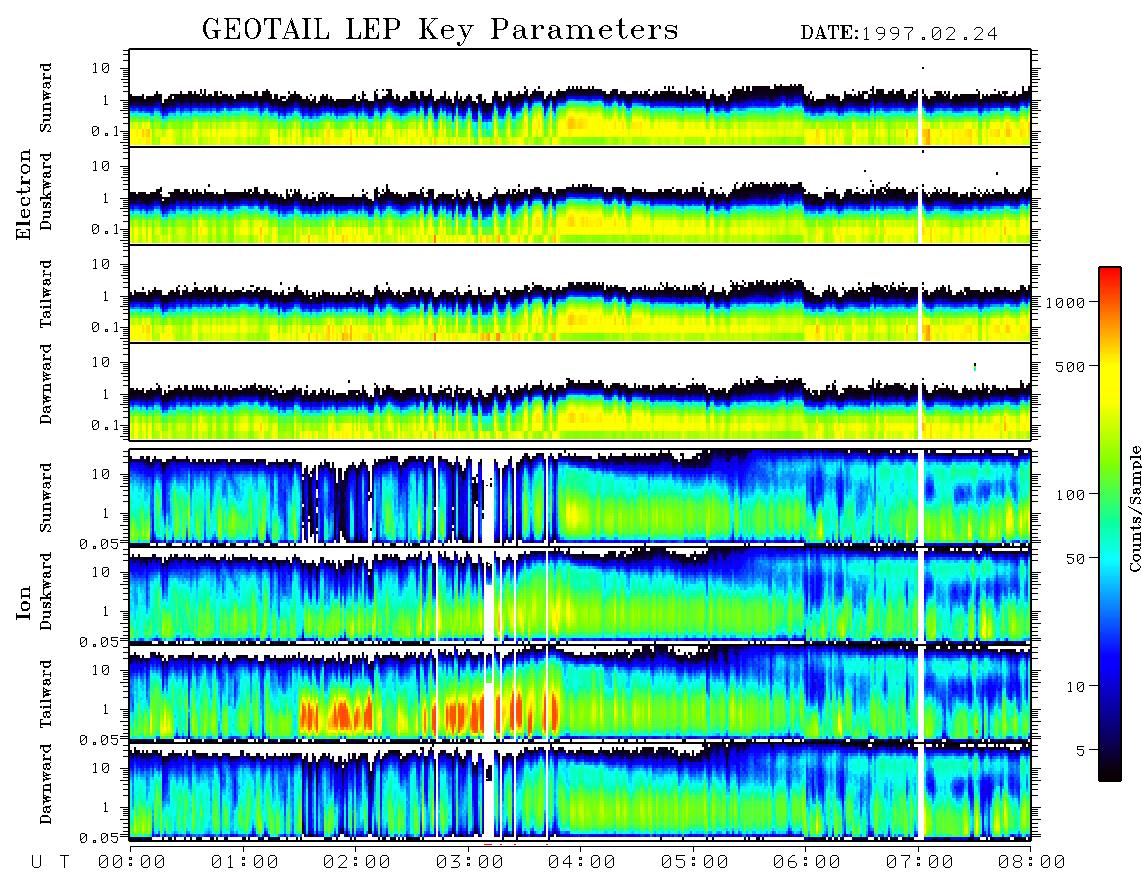The height and width of the screenshot is (880, 1142).
Task: Click the "07:00" time tick label
Action: 920,863
